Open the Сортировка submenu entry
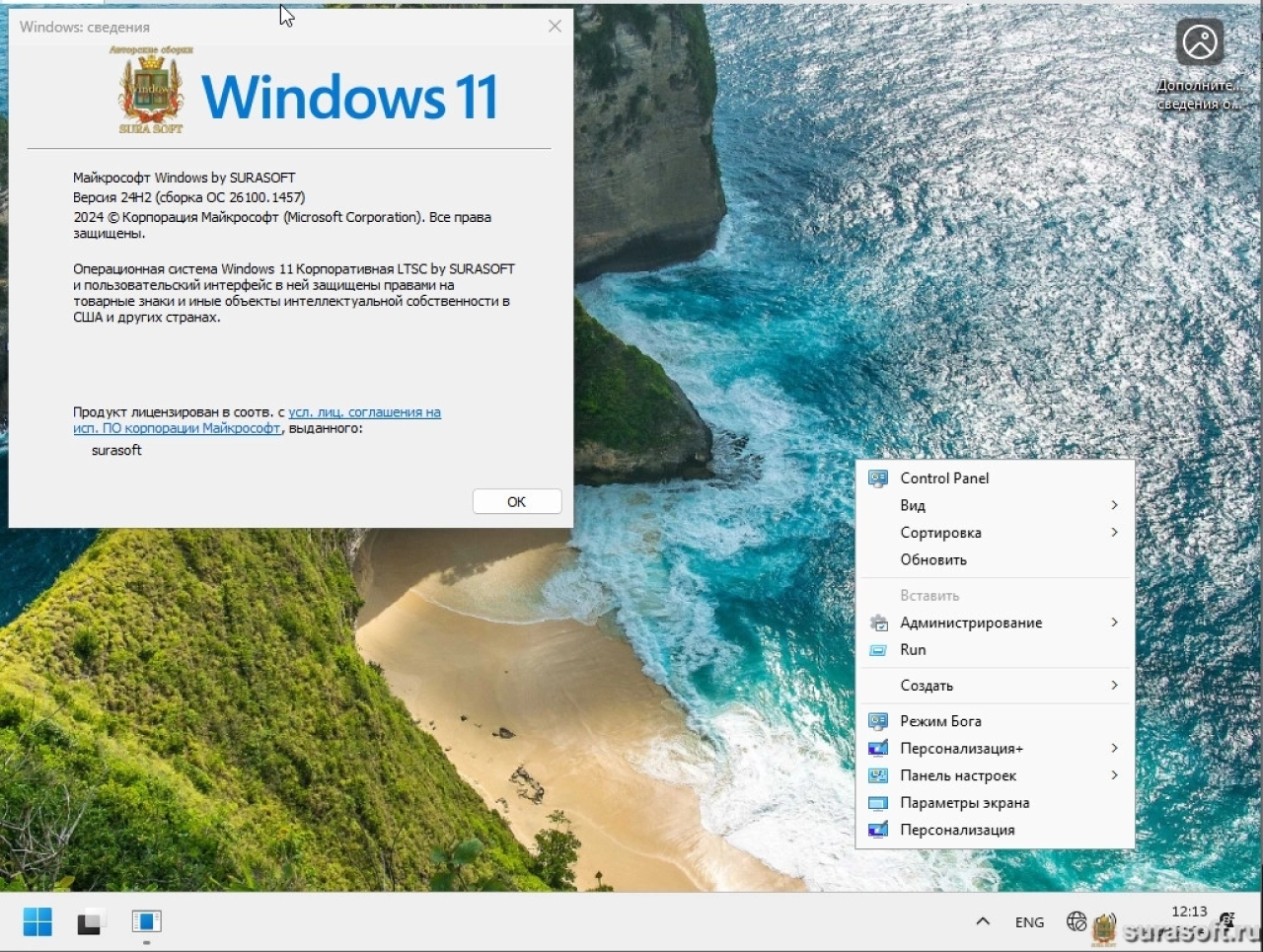The width and height of the screenshot is (1263, 952). pos(995,533)
